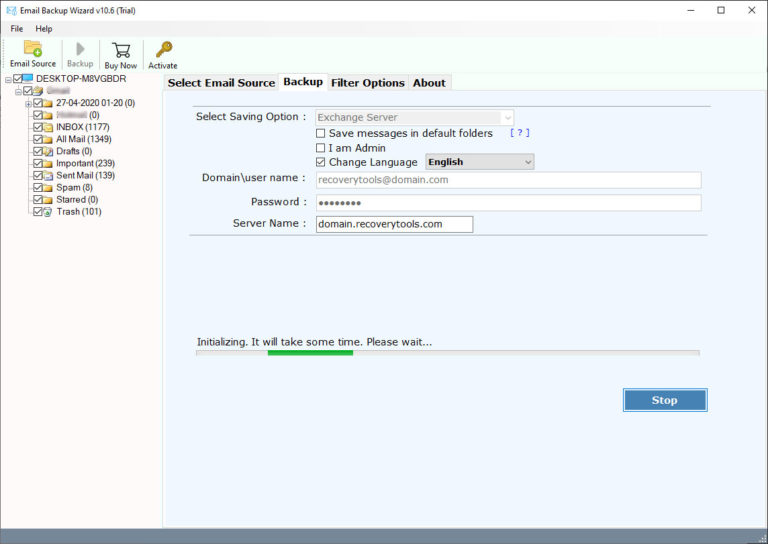768x544 pixels.
Task: Click the green initializing progress bar
Action: pyautogui.click(x=310, y=353)
